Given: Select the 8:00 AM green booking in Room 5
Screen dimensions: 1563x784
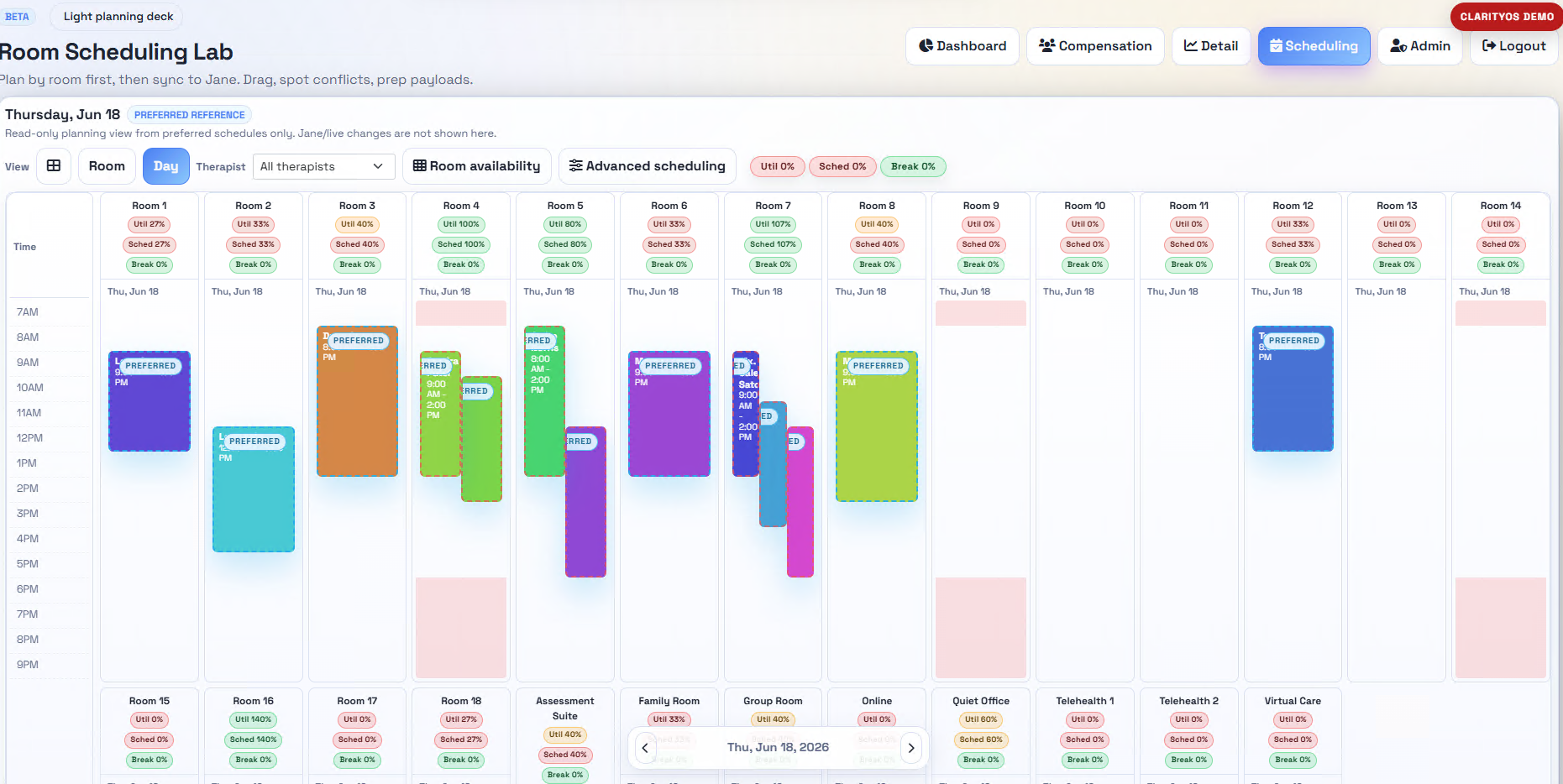Looking at the screenshot, I should pos(544,401).
